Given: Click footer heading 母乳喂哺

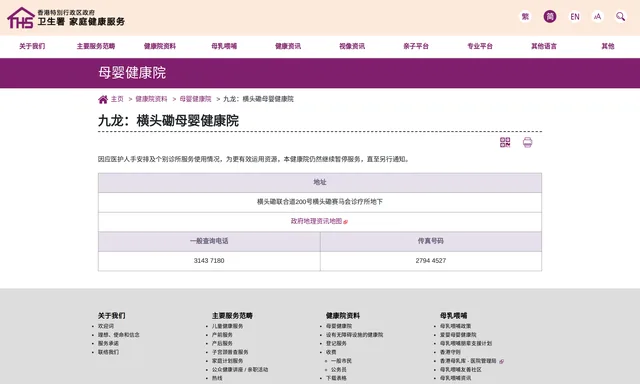Looking at the screenshot, I should point(453,315).
